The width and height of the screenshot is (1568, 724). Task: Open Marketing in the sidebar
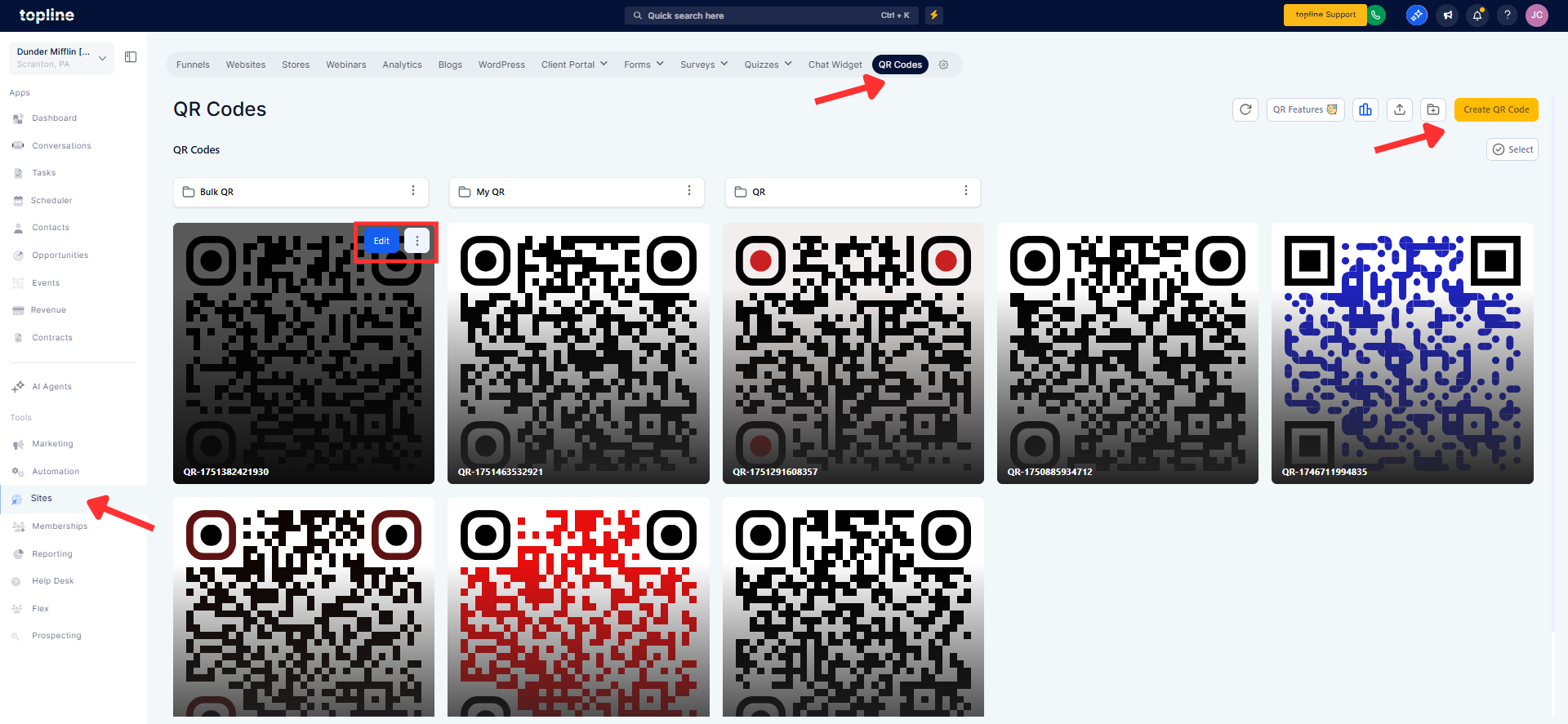tap(52, 444)
